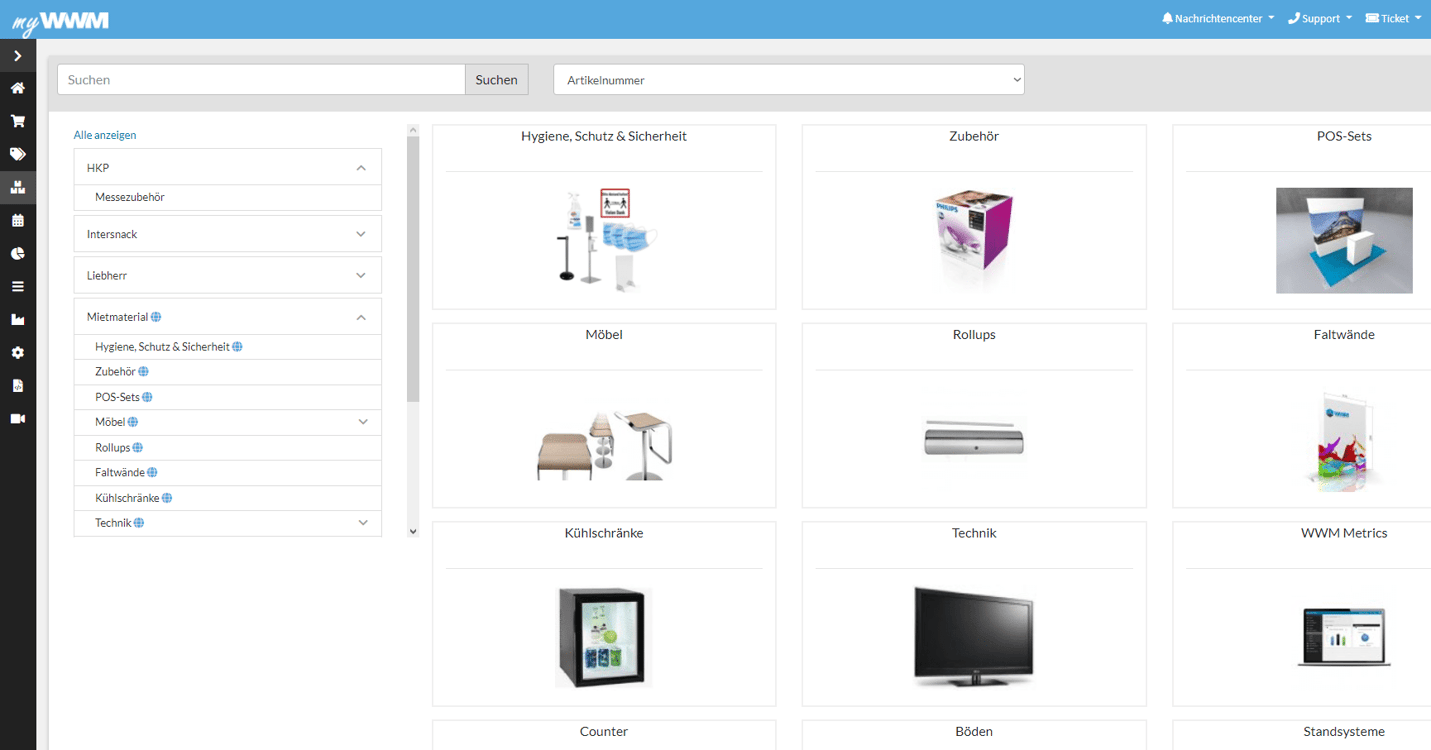Select the shopping cart icon
Image resolution: width=1431 pixels, height=750 pixels.
(x=17, y=120)
